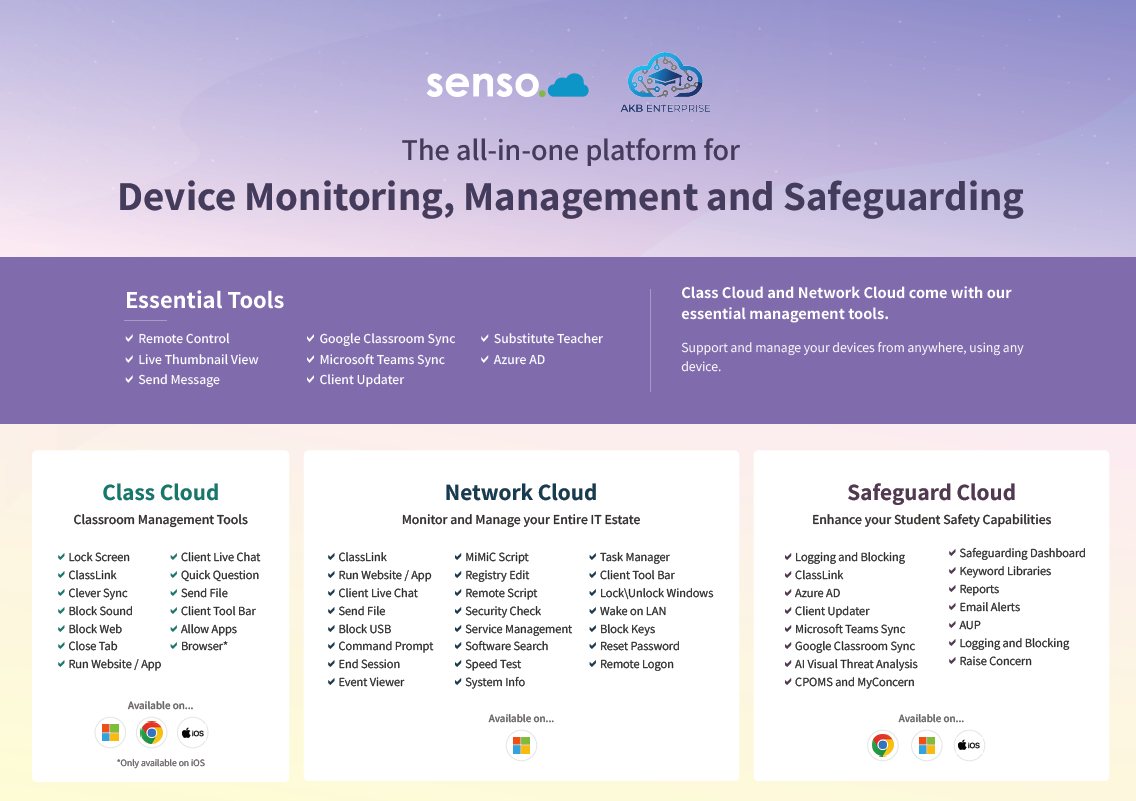The width and height of the screenshot is (1136, 801).
Task: Click 'Registry Edit' in Network Cloud
Action: pyautogui.click(x=497, y=575)
